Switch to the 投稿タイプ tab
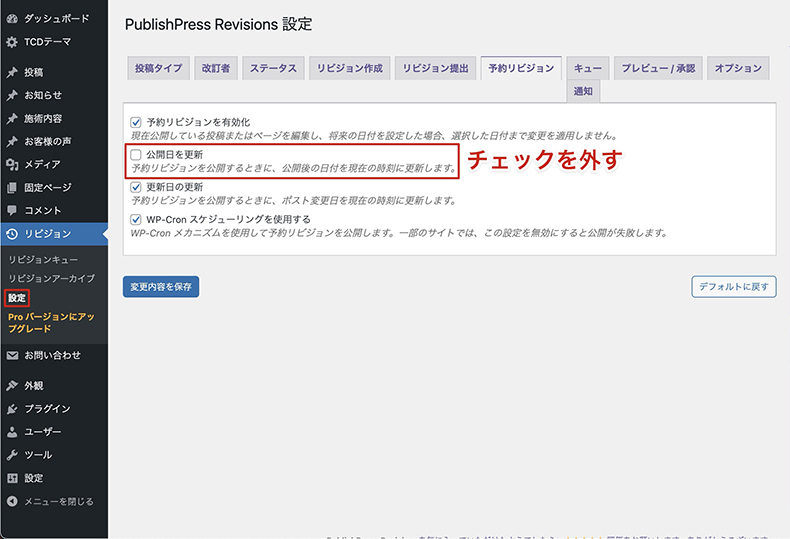790x539 pixels. pyautogui.click(x=158, y=68)
